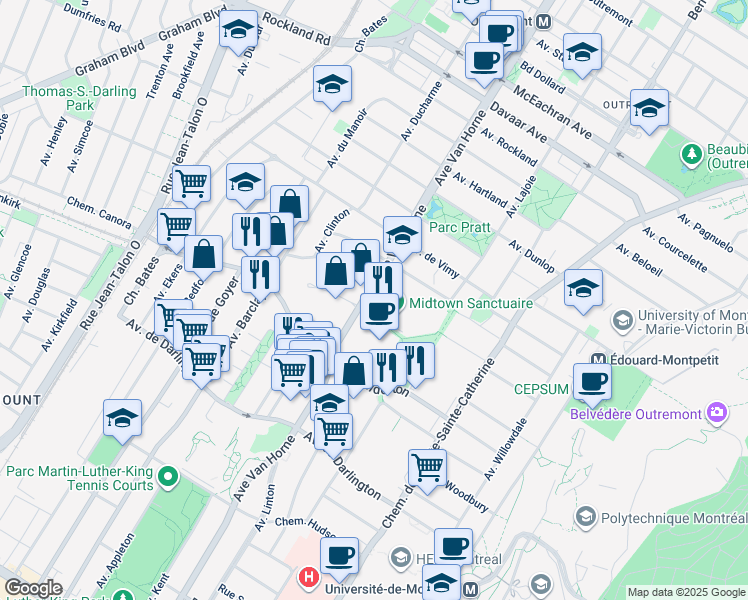The image size is (748, 600).
Task: Select the school marker beside Ch. Bates
Action: (332, 85)
